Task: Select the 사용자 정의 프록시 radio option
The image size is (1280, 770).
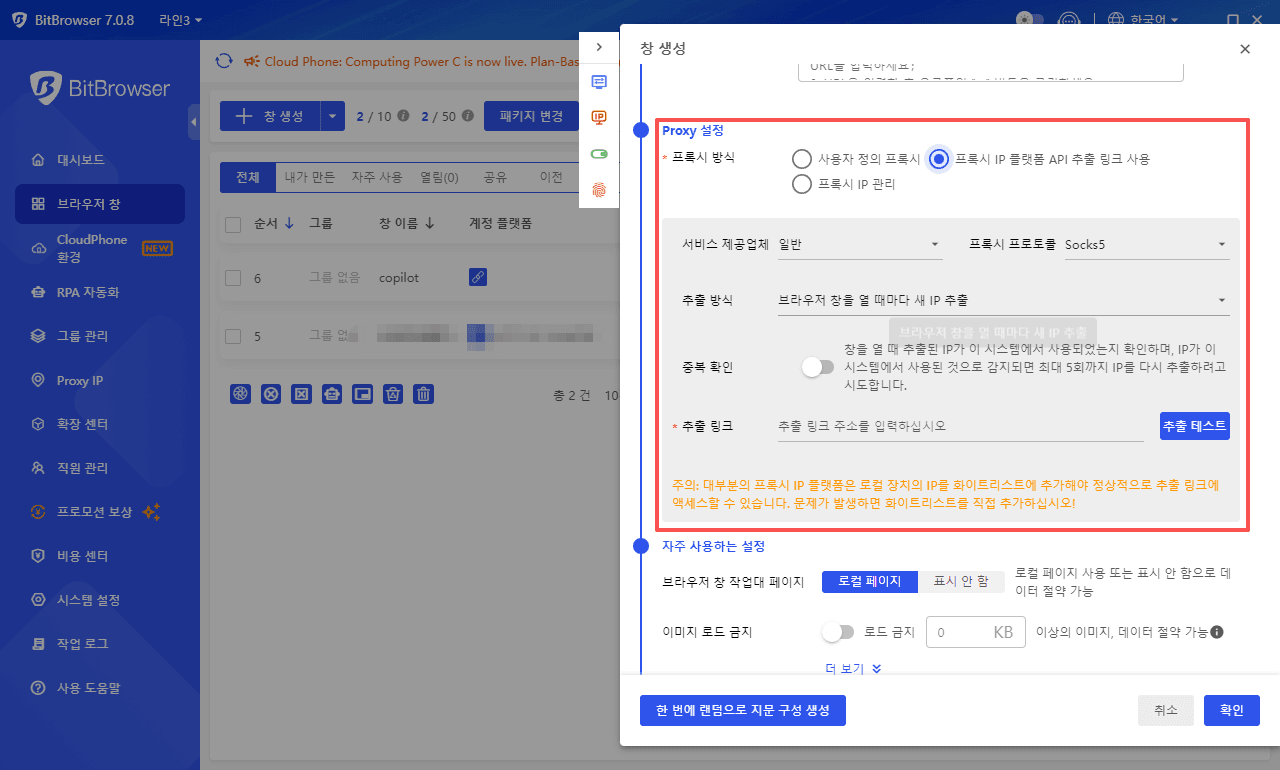Action: tap(801, 159)
